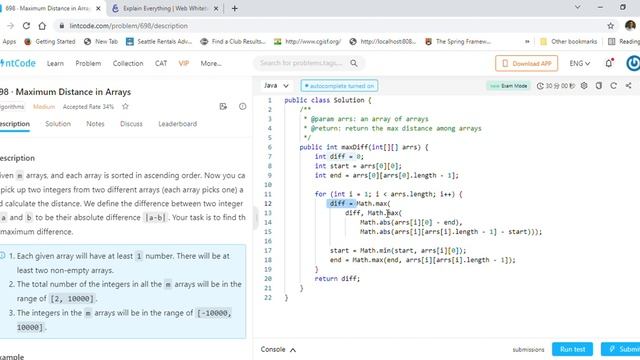The height and width of the screenshot is (360, 640).
Task: Click the Accepted Rate 34% text
Action: click(88, 107)
